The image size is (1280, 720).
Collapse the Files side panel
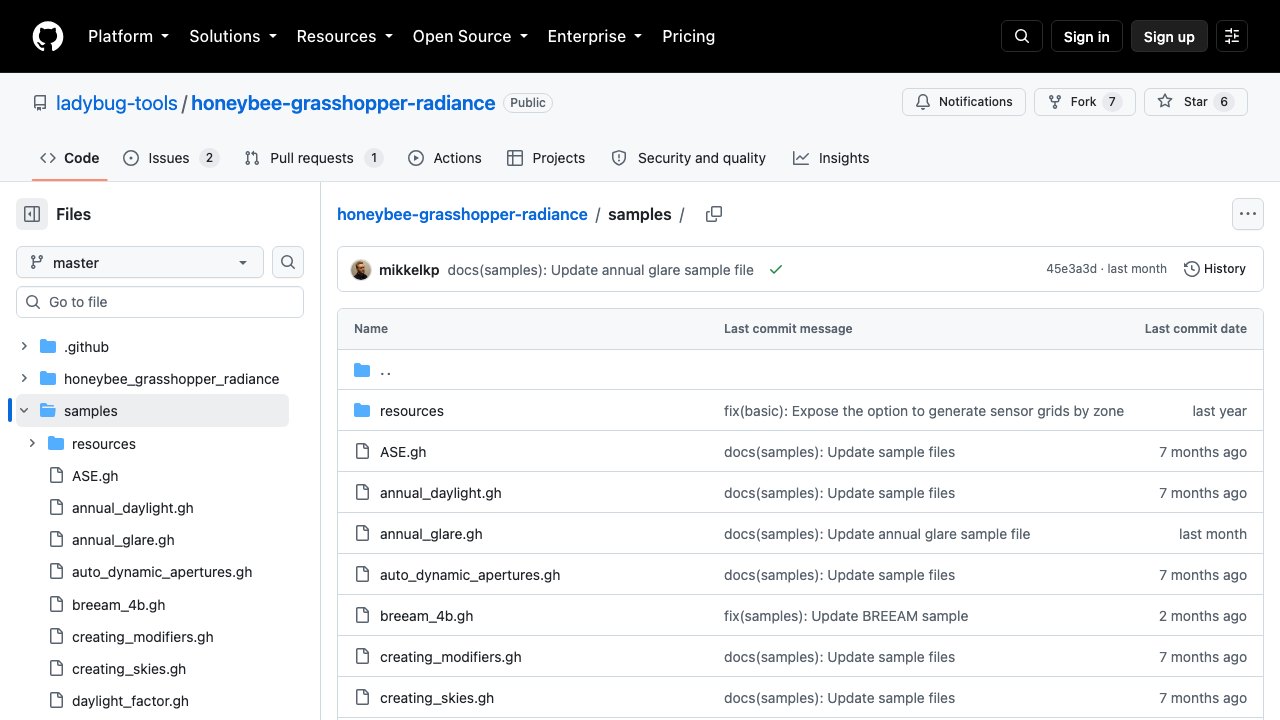[x=32, y=214]
